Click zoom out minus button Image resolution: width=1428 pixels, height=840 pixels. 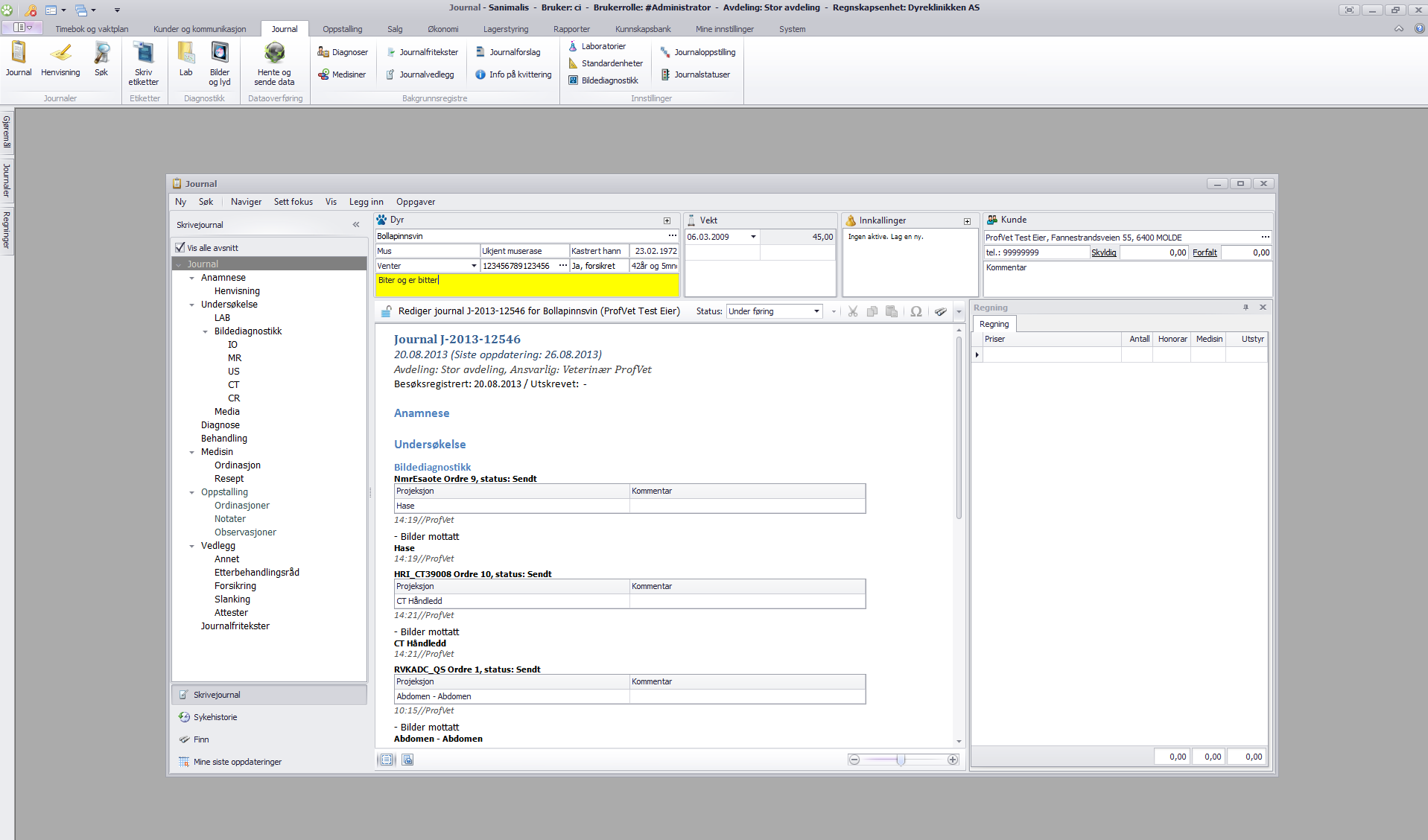854,760
